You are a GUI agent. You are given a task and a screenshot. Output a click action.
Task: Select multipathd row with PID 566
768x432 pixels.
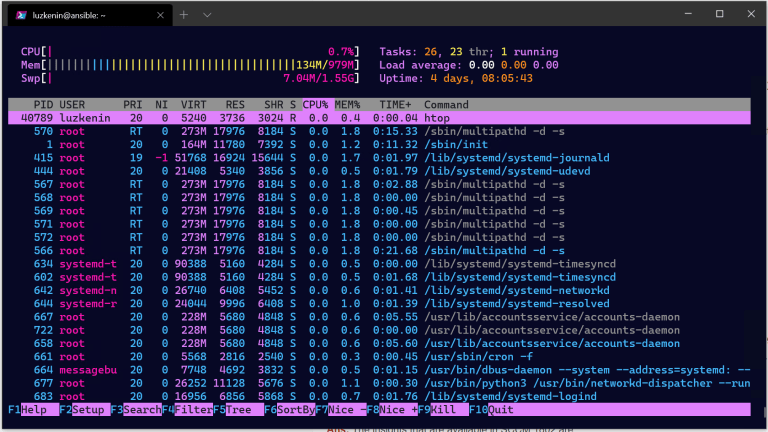click(379, 250)
